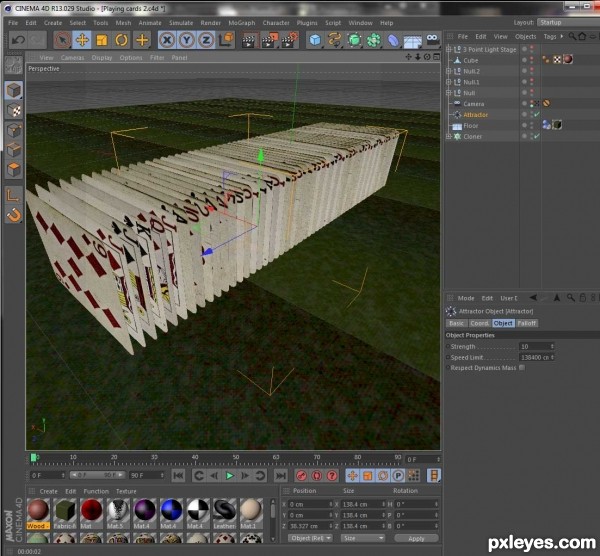Toggle snapping magnet icon
Image resolution: width=600 pixels, height=556 pixels.
tap(14, 215)
